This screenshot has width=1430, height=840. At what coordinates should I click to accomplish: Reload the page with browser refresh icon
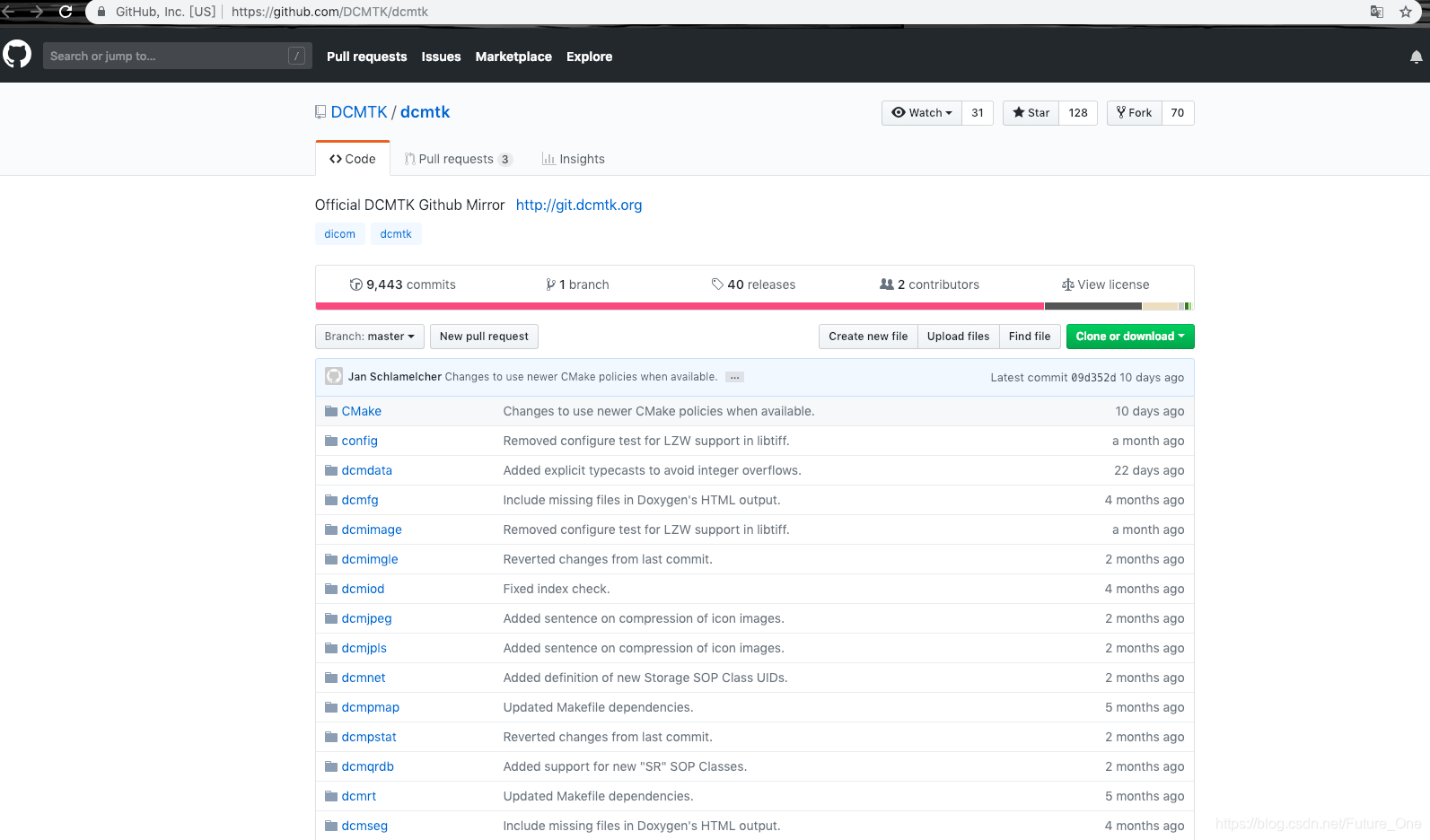[66, 12]
